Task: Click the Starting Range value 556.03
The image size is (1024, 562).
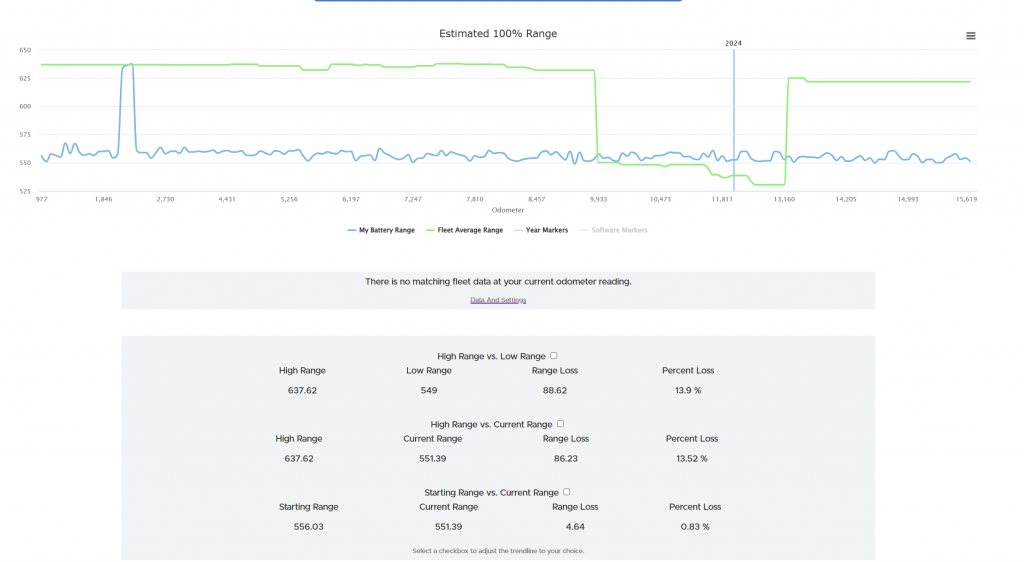Action: point(308,526)
